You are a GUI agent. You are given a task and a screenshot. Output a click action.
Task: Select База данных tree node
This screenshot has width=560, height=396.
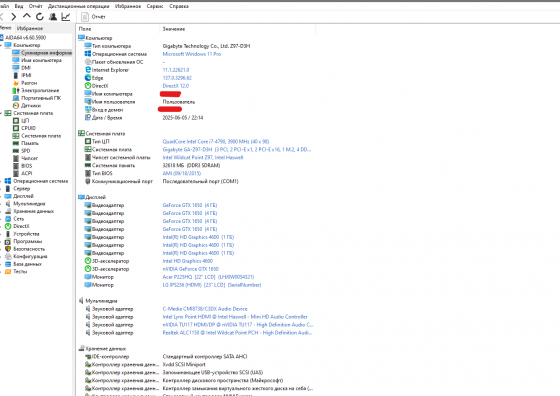coord(28,264)
